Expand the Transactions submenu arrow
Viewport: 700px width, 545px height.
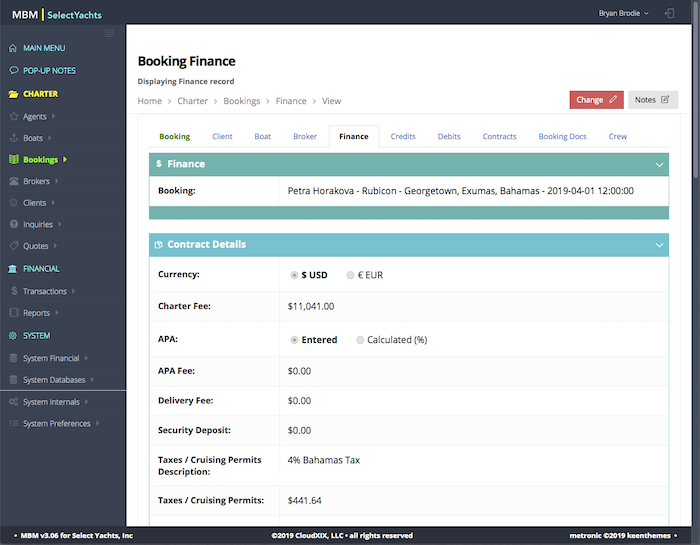click(x=73, y=291)
